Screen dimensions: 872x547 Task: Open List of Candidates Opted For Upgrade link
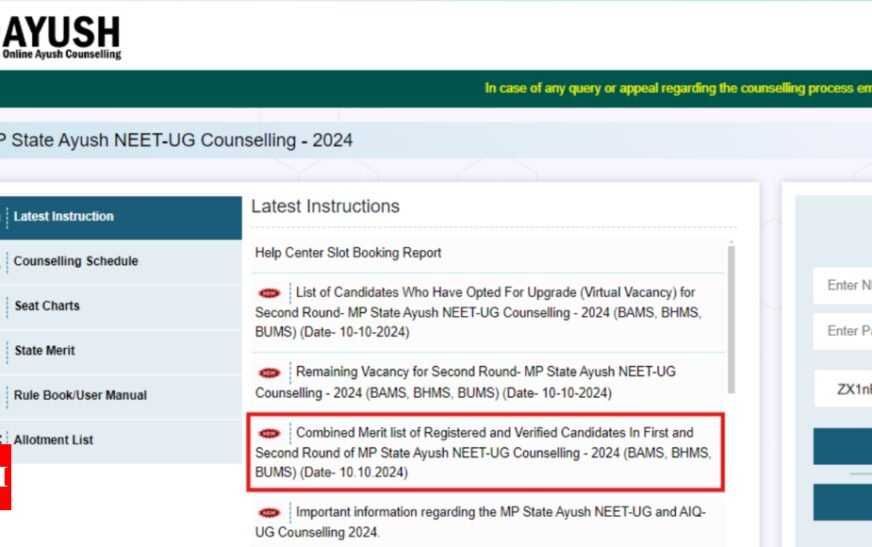click(478, 312)
